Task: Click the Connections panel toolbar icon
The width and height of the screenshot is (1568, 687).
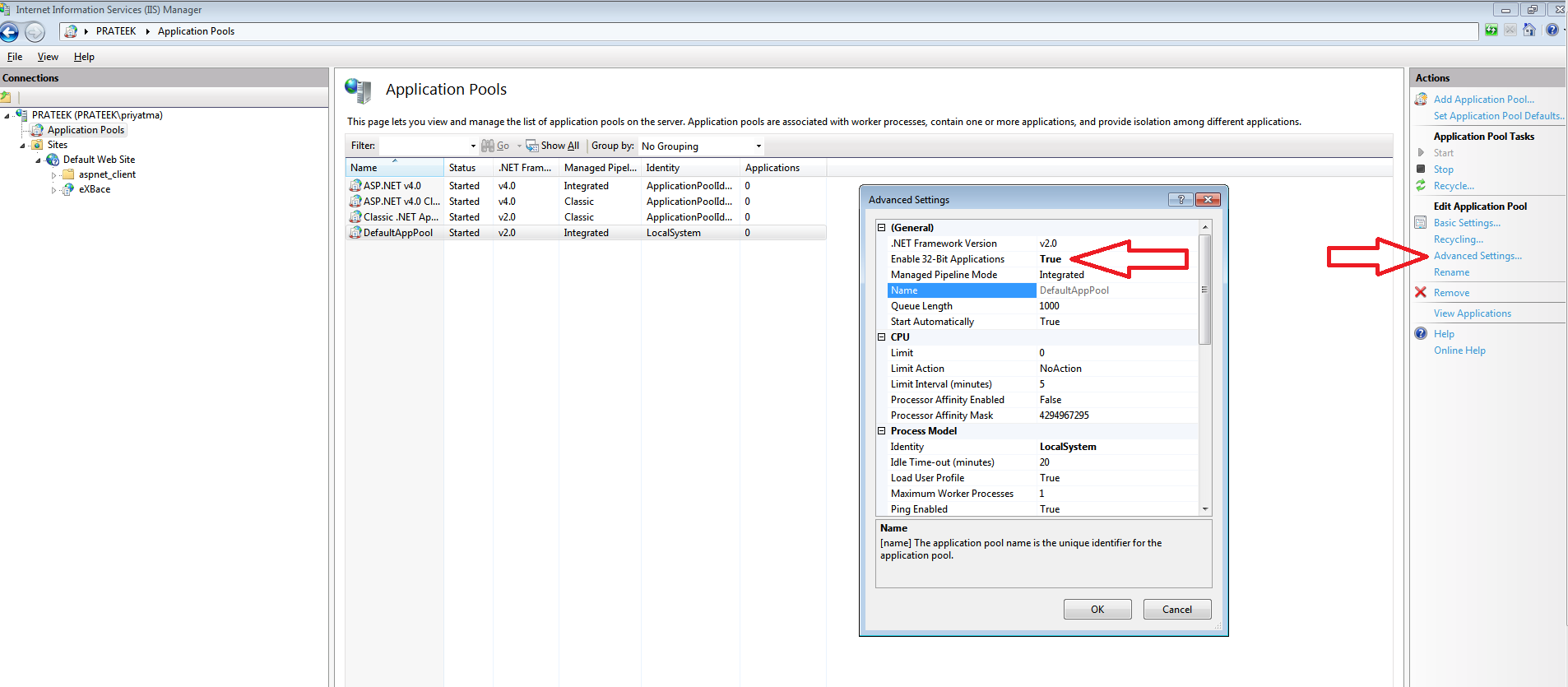Action: click(6, 97)
